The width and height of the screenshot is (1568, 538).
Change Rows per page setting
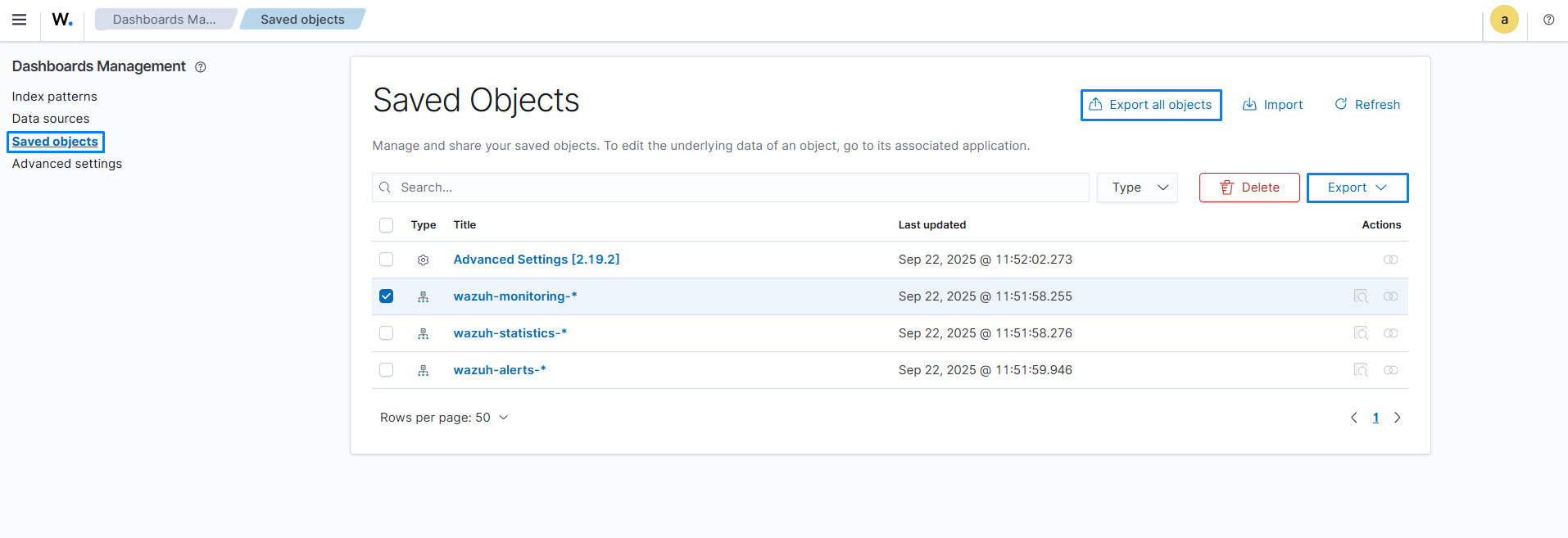pyautogui.click(x=444, y=418)
